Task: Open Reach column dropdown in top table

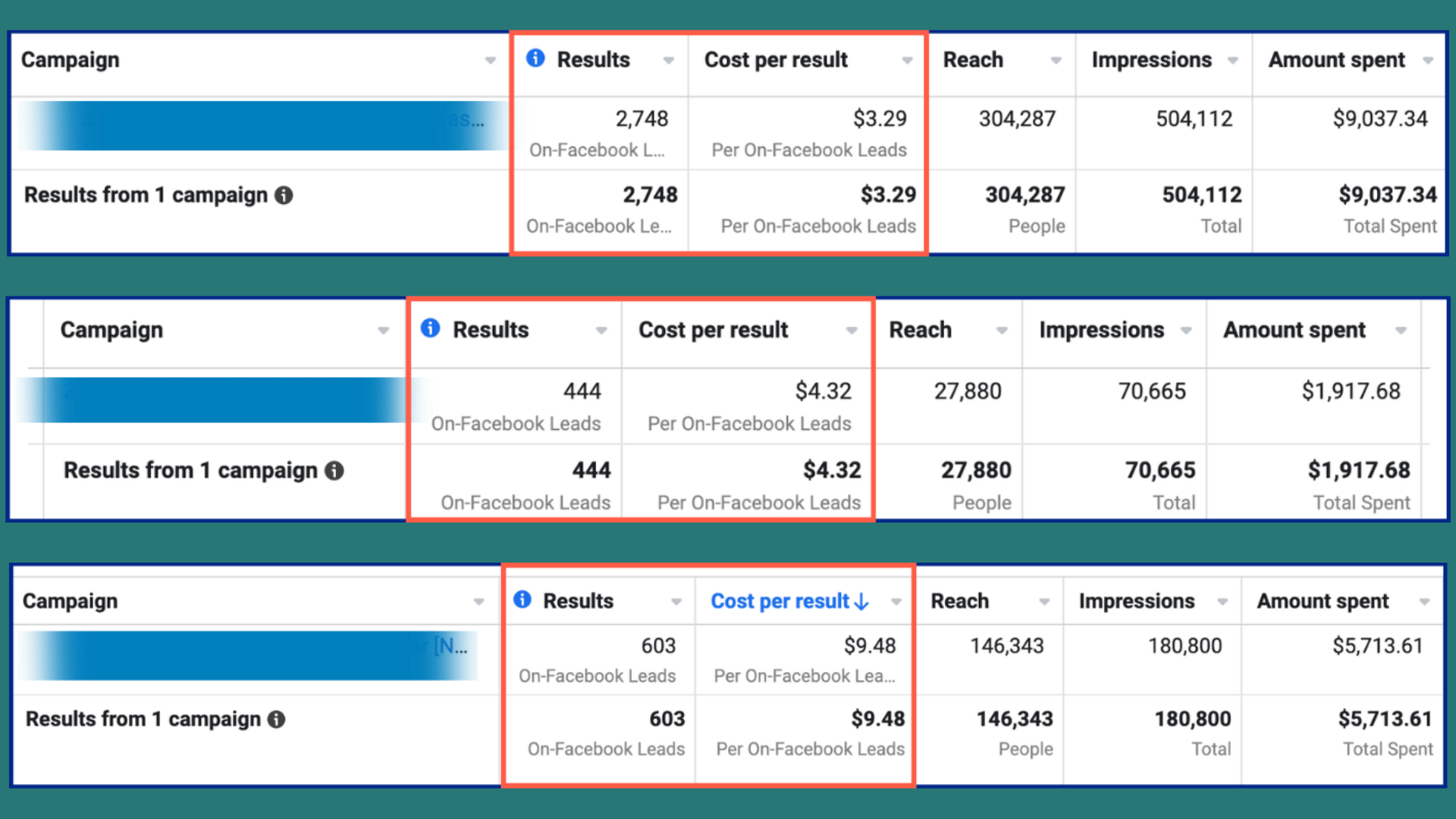Action: coord(1056,61)
